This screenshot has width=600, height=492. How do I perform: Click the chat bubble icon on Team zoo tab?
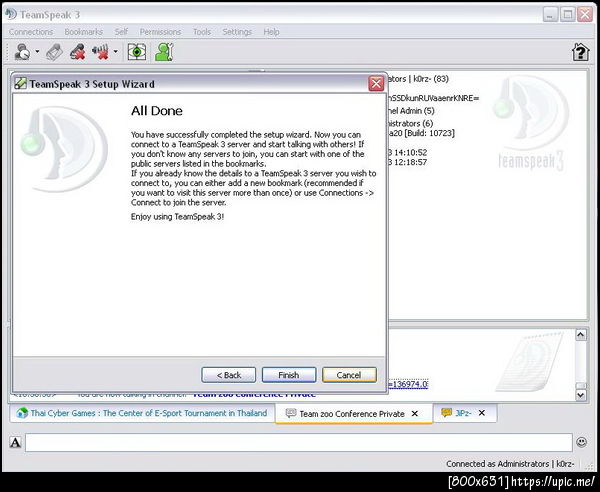coord(291,413)
